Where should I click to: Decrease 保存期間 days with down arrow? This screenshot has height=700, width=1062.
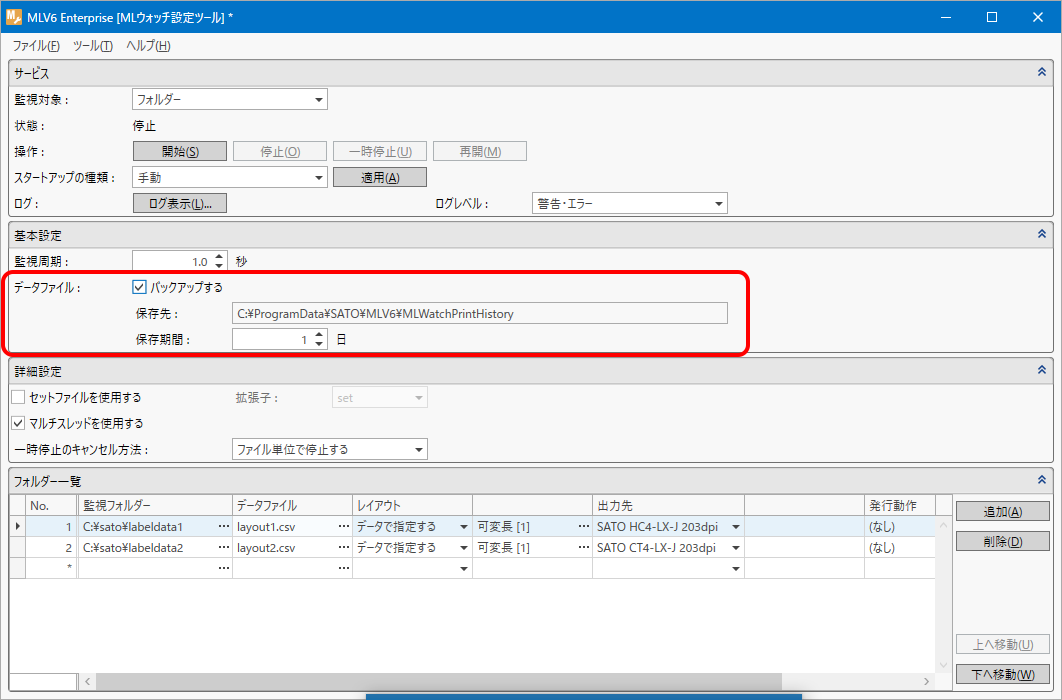(319, 344)
